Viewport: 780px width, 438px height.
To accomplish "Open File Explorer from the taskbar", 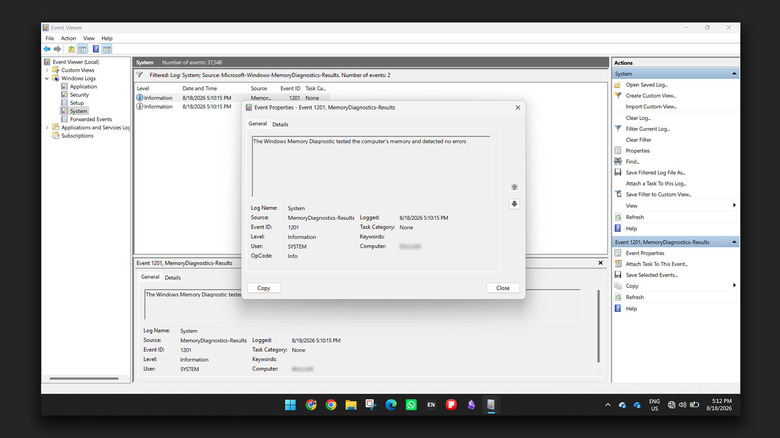I will pos(351,405).
